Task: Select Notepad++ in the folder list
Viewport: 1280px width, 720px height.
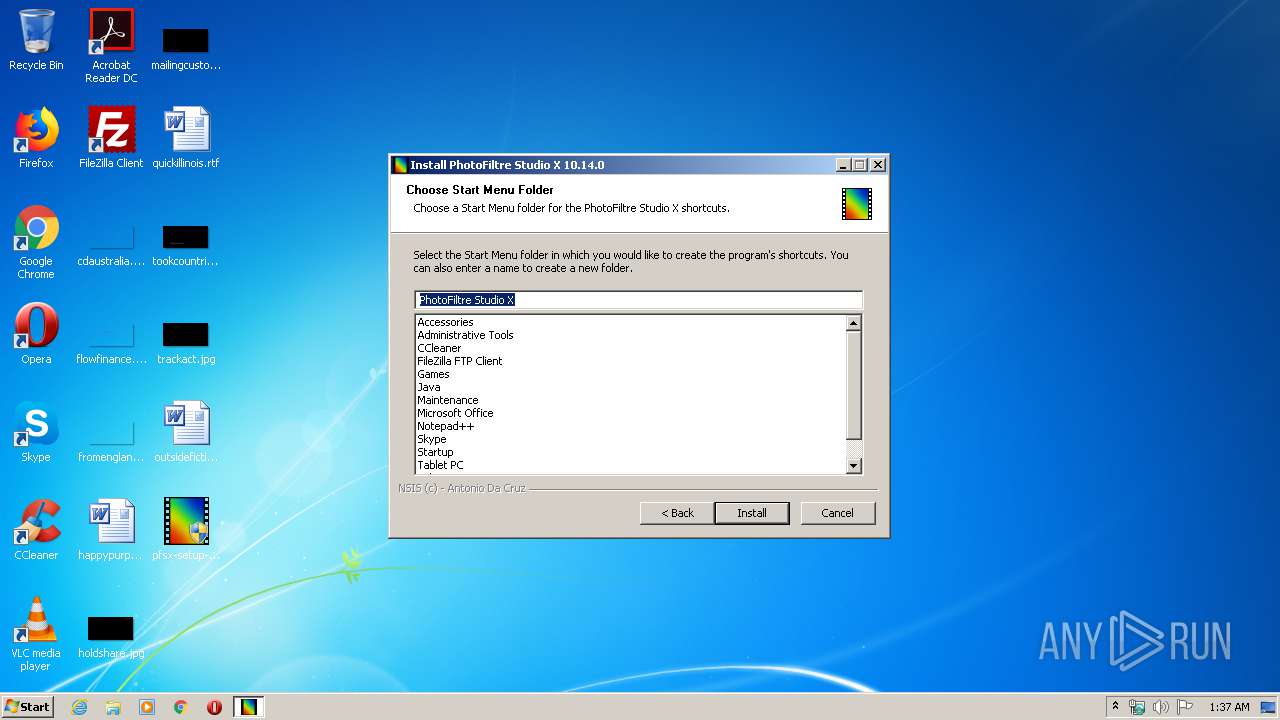Action: coord(445,426)
